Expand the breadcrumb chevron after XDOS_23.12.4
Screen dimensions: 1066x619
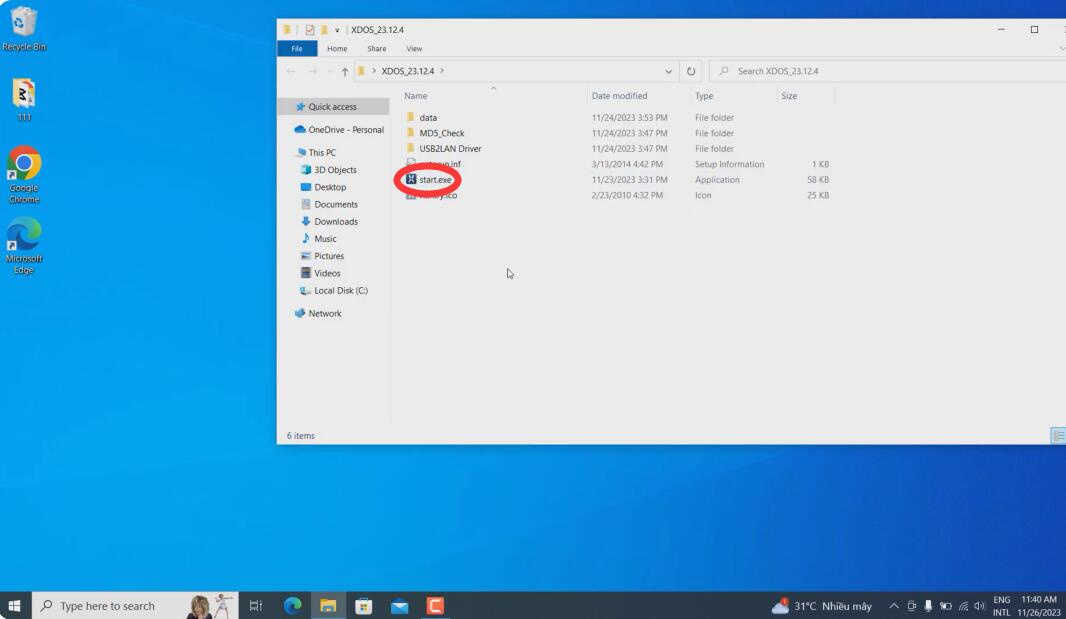pos(442,71)
